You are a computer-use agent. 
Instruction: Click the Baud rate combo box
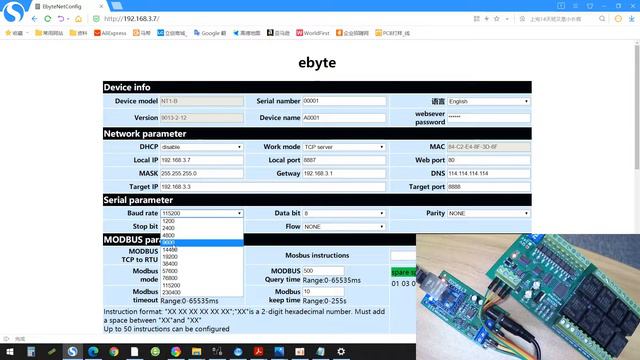tap(202, 213)
